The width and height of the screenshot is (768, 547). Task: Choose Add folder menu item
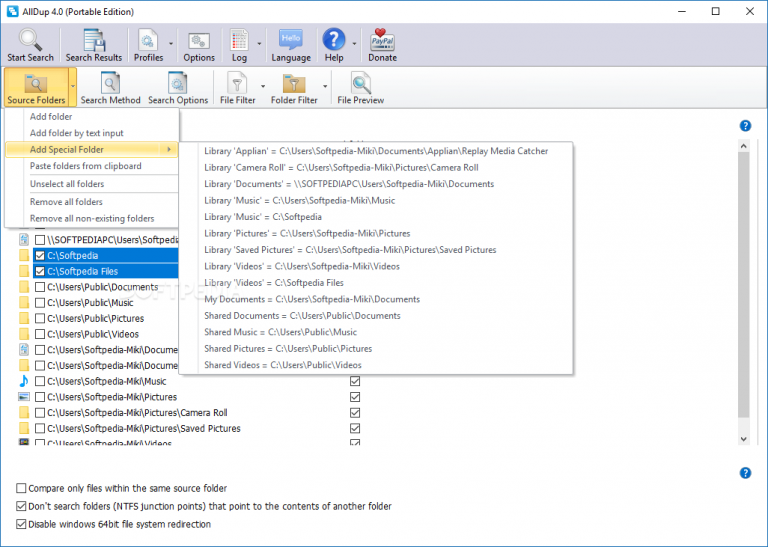pos(92,117)
